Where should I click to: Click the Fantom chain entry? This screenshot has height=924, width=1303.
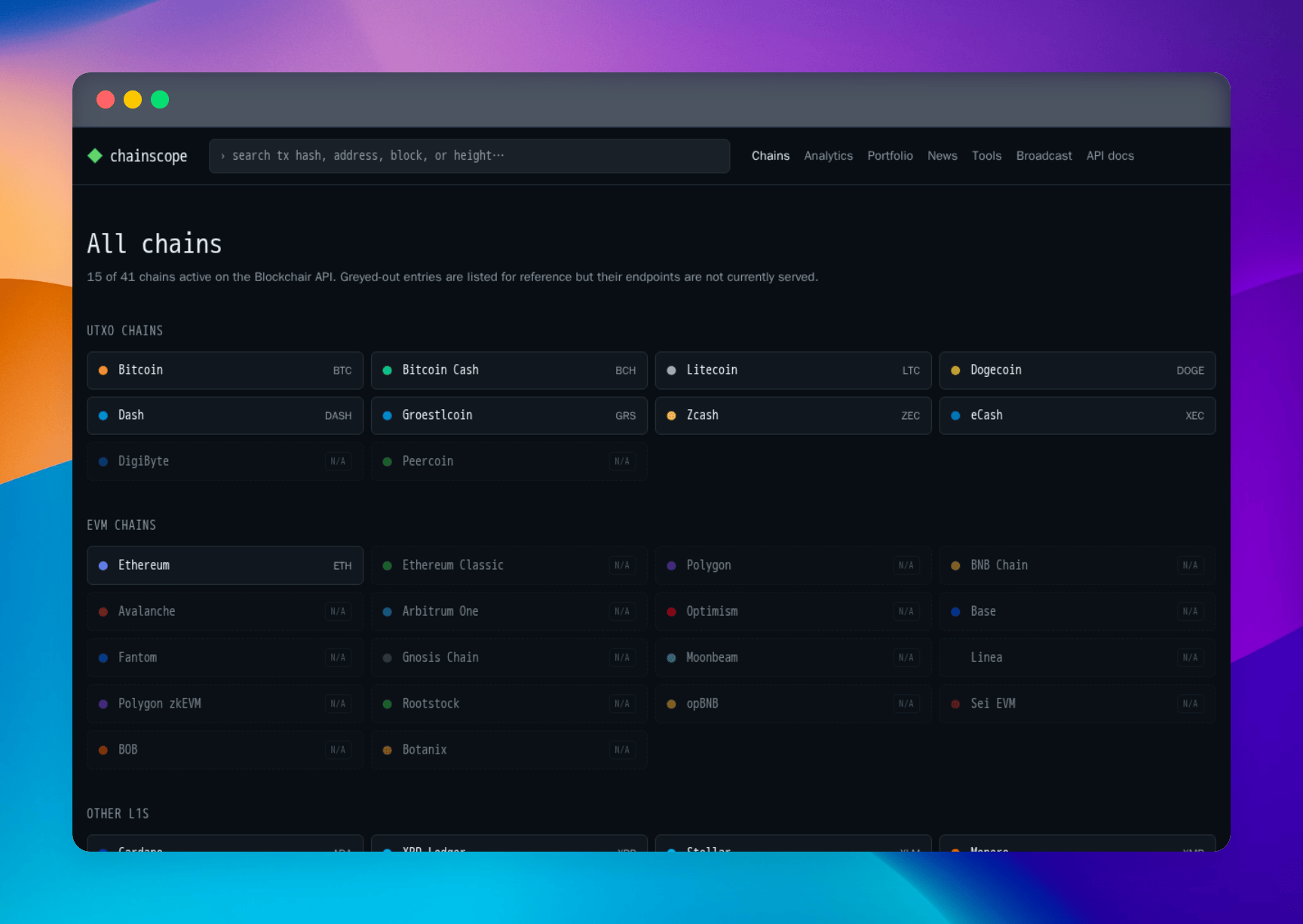(x=225, y=657)
